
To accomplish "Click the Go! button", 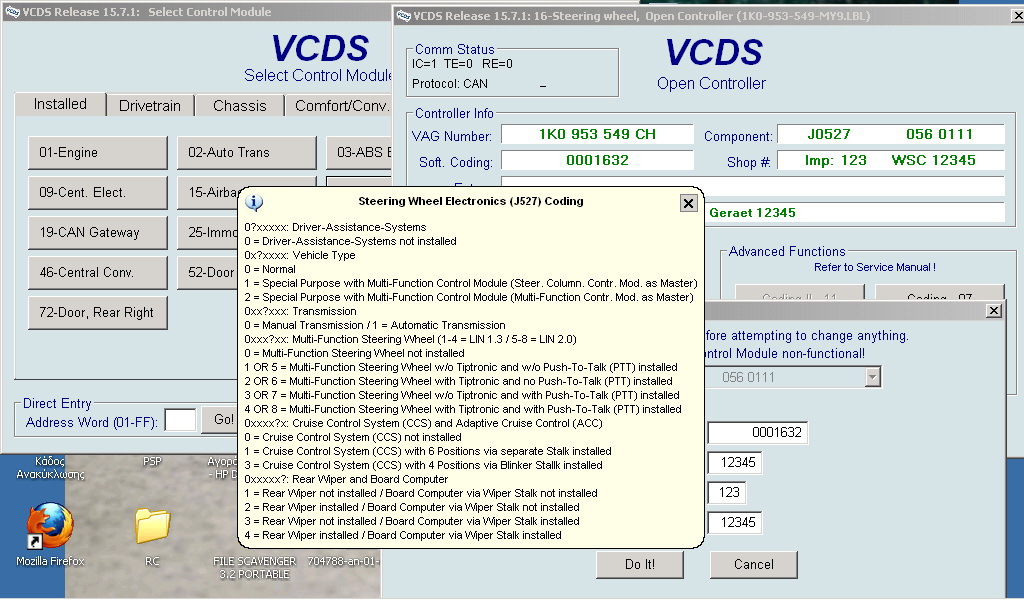I will point(221,419).
